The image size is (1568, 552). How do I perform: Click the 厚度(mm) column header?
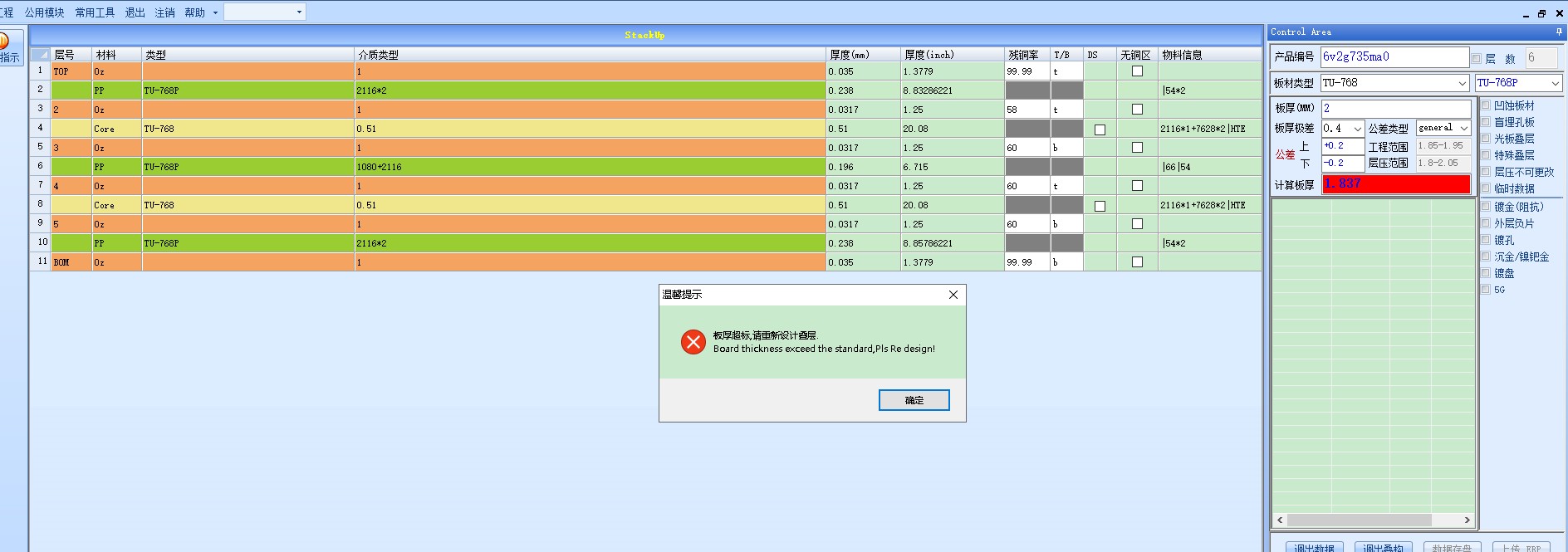tap(864, 55)
